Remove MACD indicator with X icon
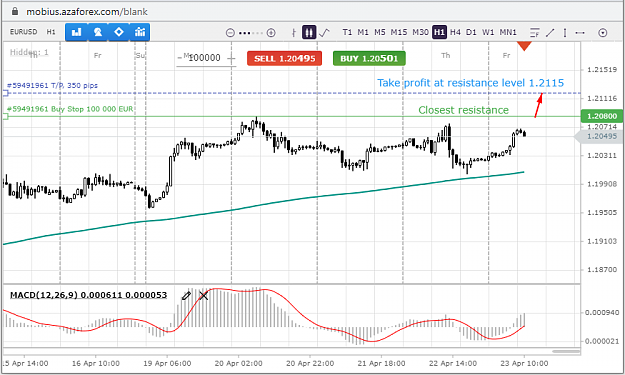625x375 pixels. click(x=203, y=296)
